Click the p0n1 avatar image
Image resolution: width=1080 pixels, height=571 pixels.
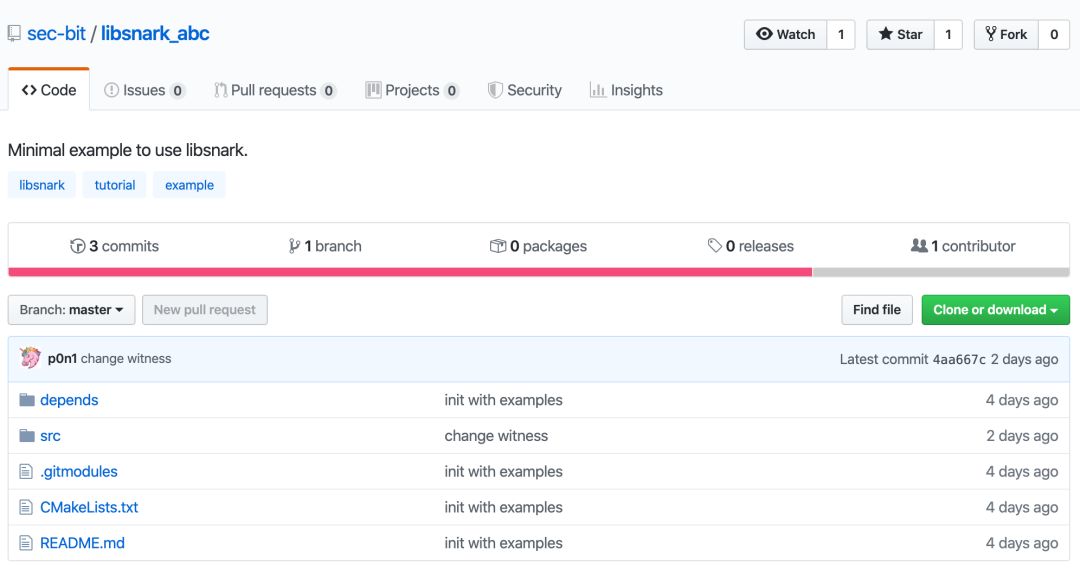click(30, 358)
